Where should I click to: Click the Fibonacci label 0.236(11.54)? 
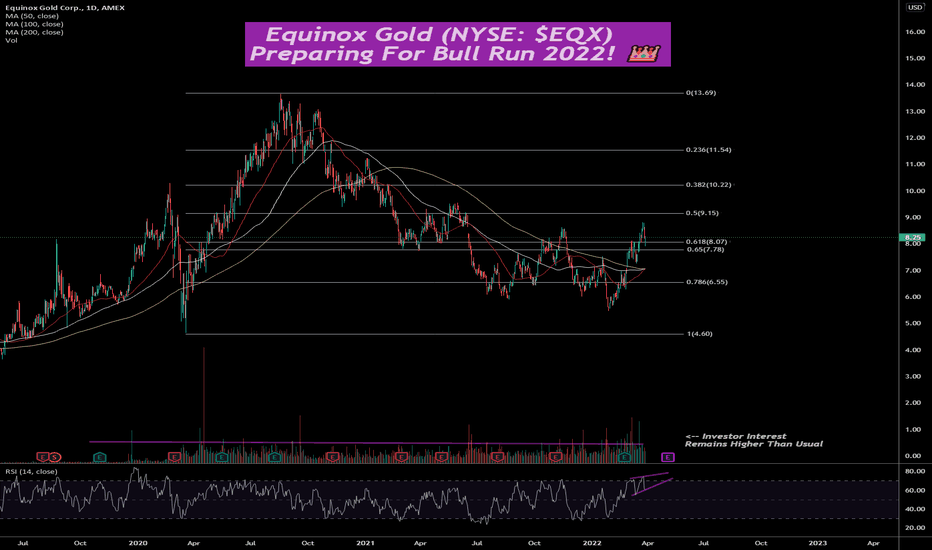pyautogui.click(x=709, y=150)
